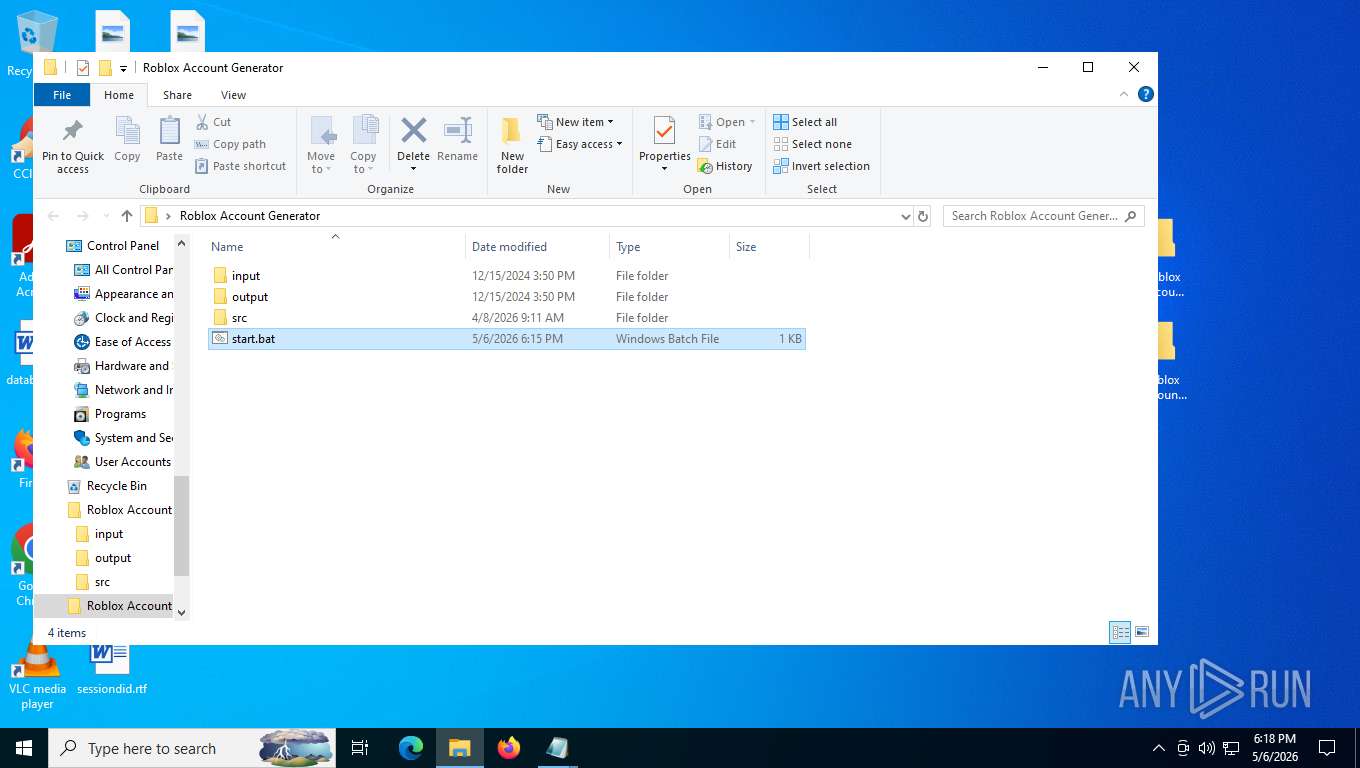Switch to large icons view layout
The image size is (1360, 768).
tap(1142, 632)
